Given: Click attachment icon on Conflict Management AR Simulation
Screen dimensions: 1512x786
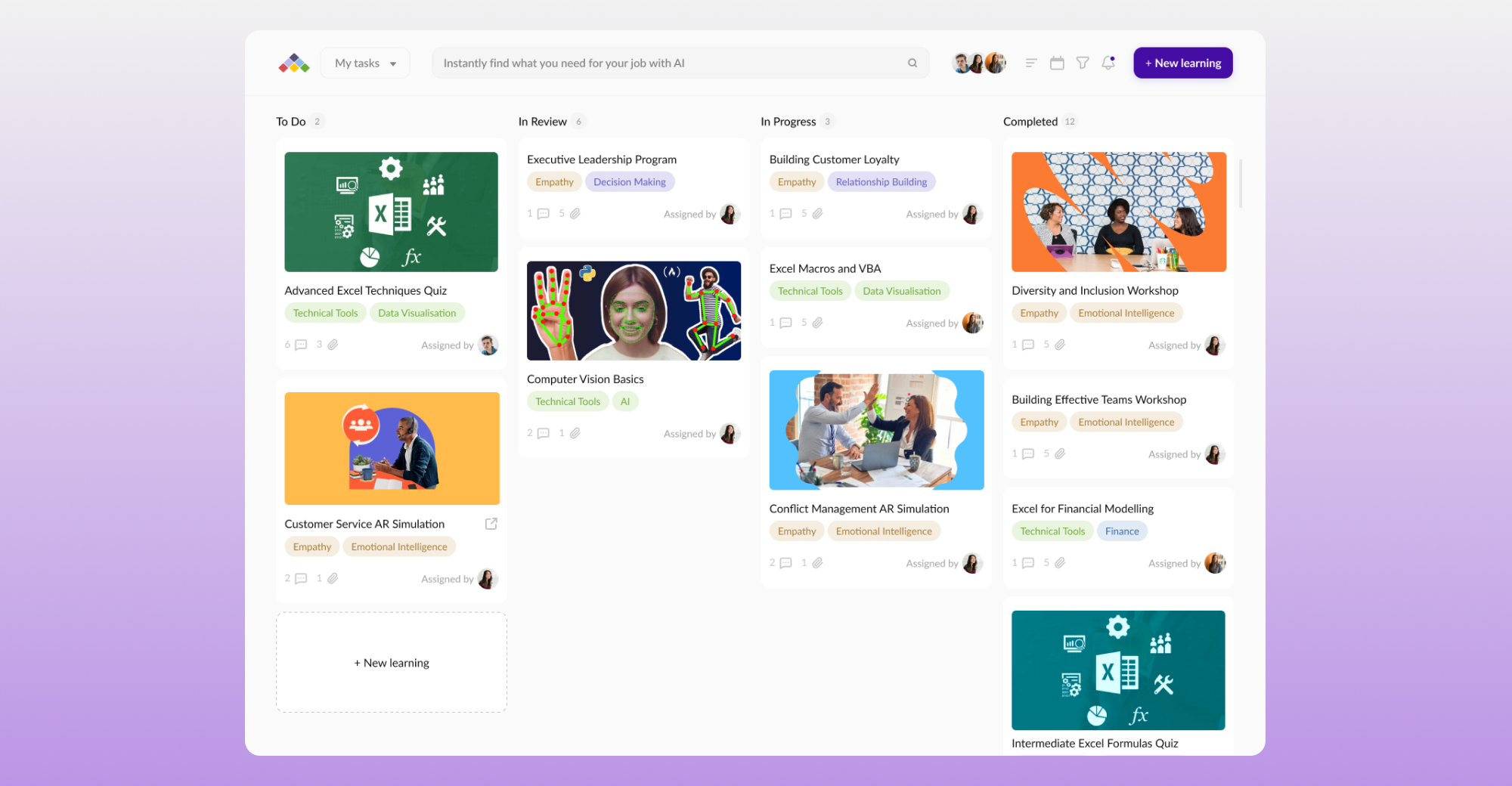Looking at the screenshot, I should point(818,563).
